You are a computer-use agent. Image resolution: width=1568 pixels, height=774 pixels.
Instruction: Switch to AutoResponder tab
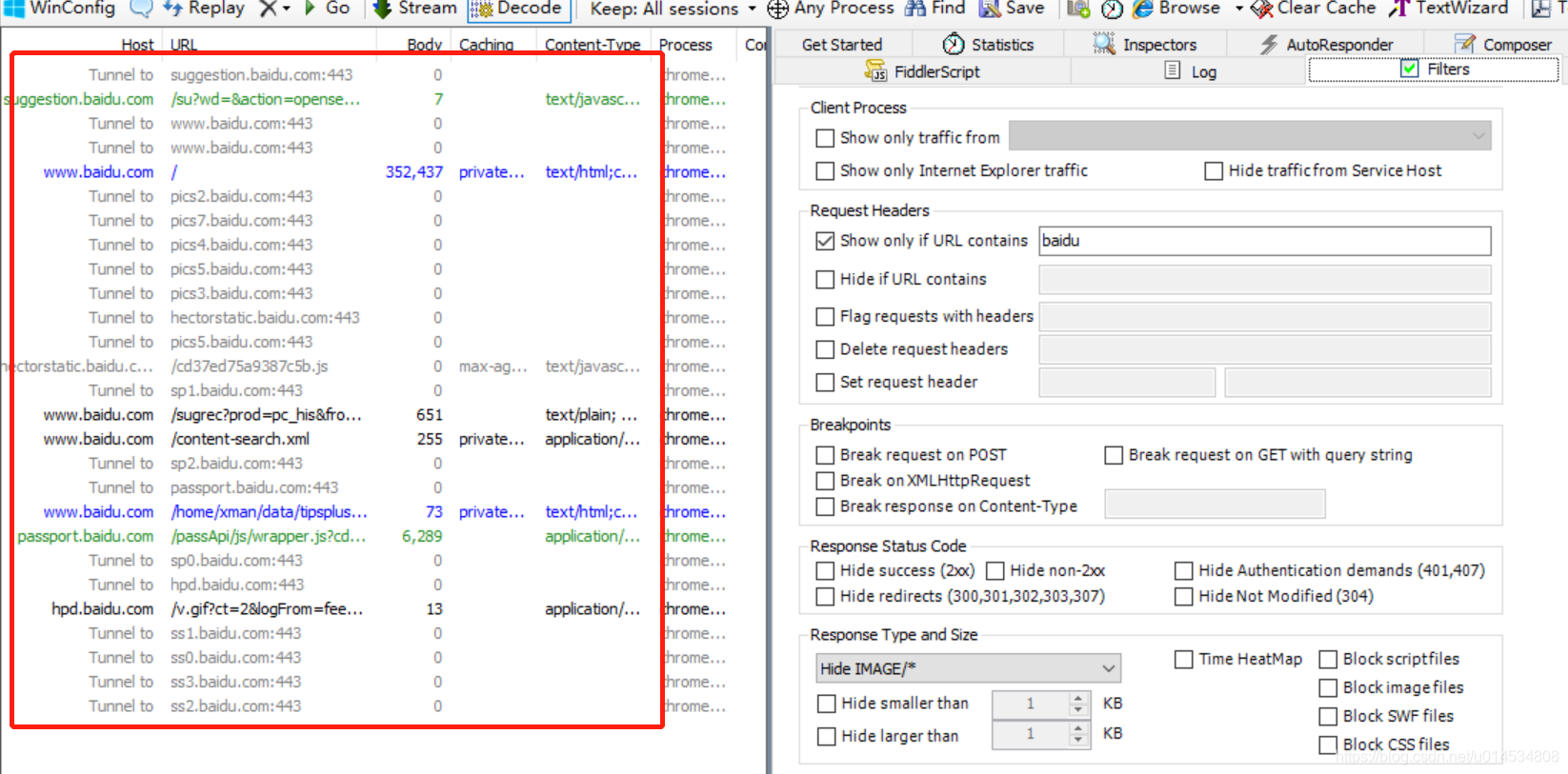[1325, 44]
